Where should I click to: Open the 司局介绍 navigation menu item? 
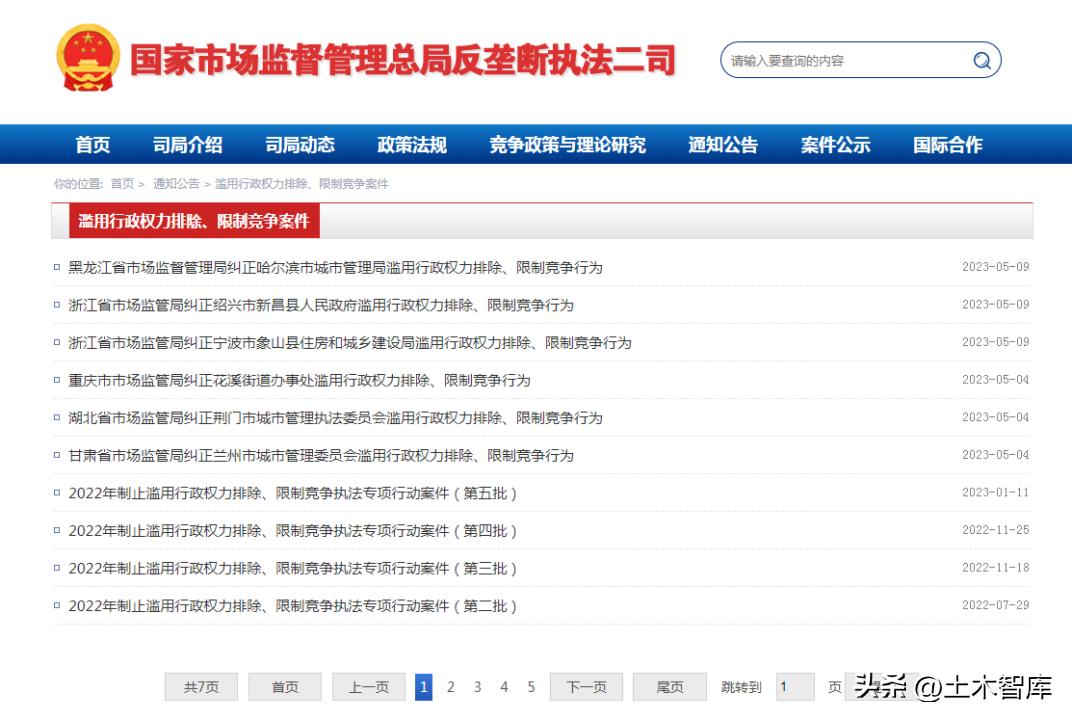click(x=190, y=144)
